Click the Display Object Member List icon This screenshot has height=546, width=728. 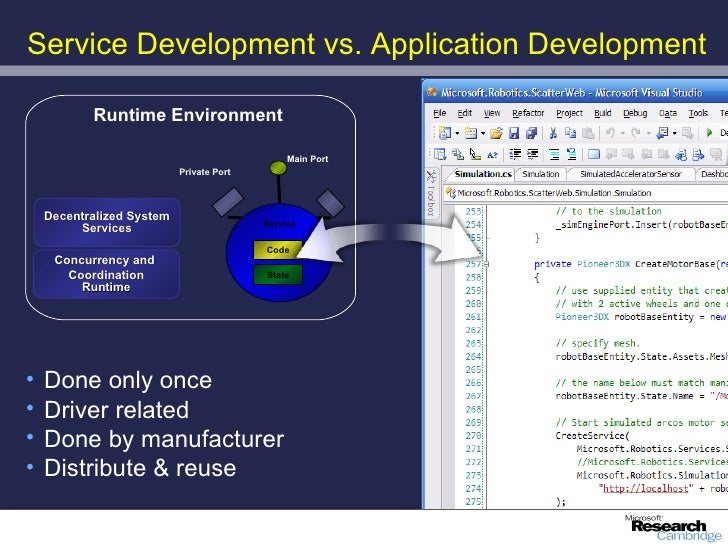(x=440, y=154)
